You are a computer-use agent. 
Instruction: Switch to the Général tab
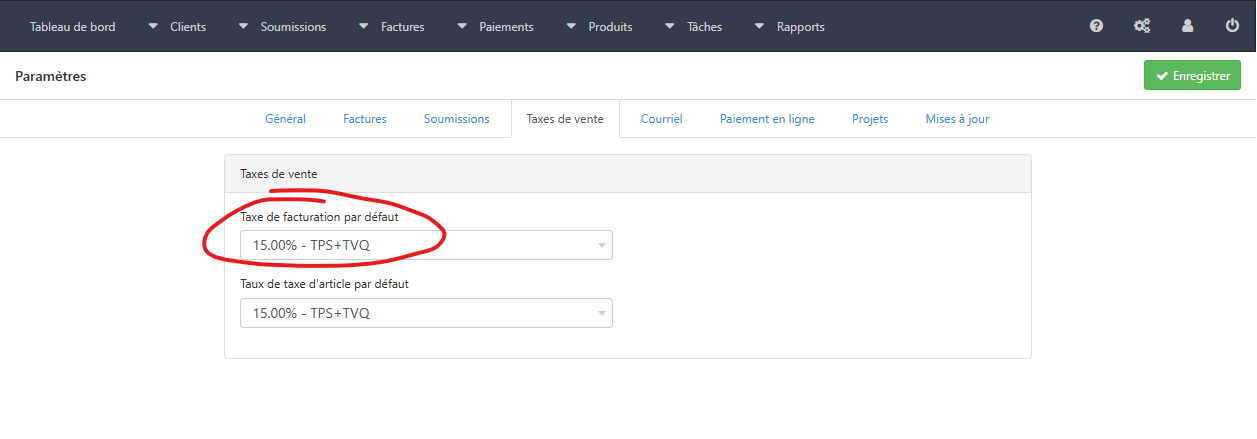(285, 119)
